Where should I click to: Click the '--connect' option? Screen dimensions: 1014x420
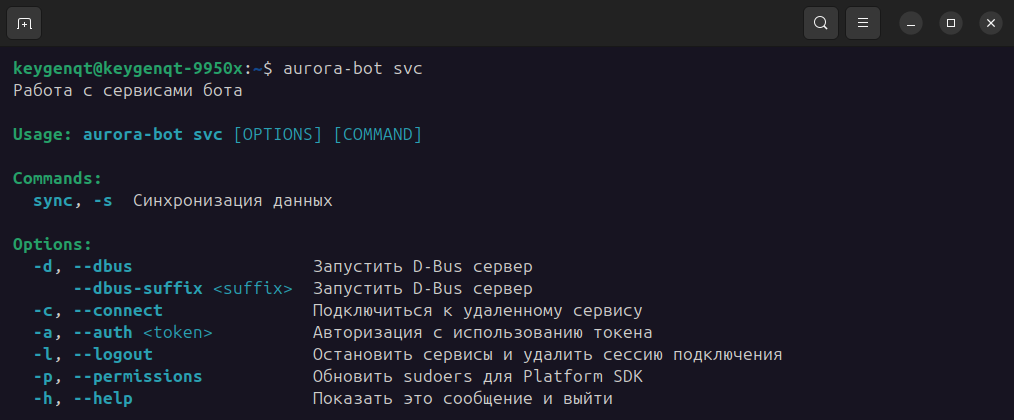pos(118,311)
